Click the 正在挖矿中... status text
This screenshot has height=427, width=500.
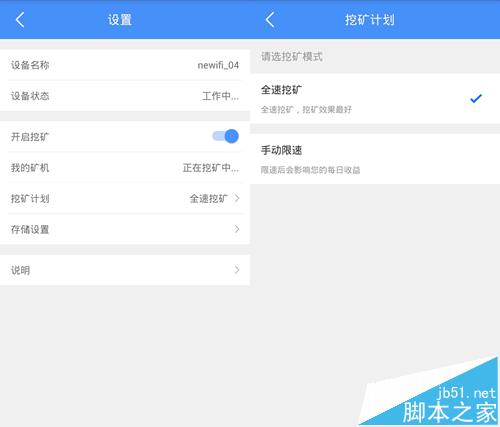211,168
